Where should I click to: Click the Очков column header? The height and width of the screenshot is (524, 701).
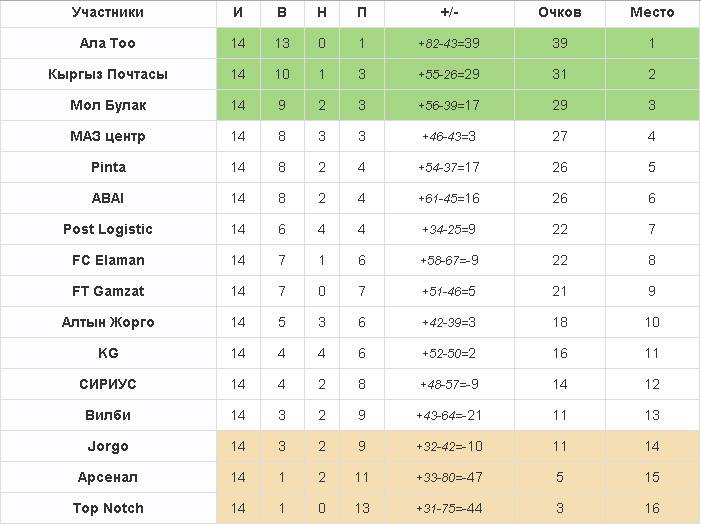pyautogui.click(x=559, y=12)
